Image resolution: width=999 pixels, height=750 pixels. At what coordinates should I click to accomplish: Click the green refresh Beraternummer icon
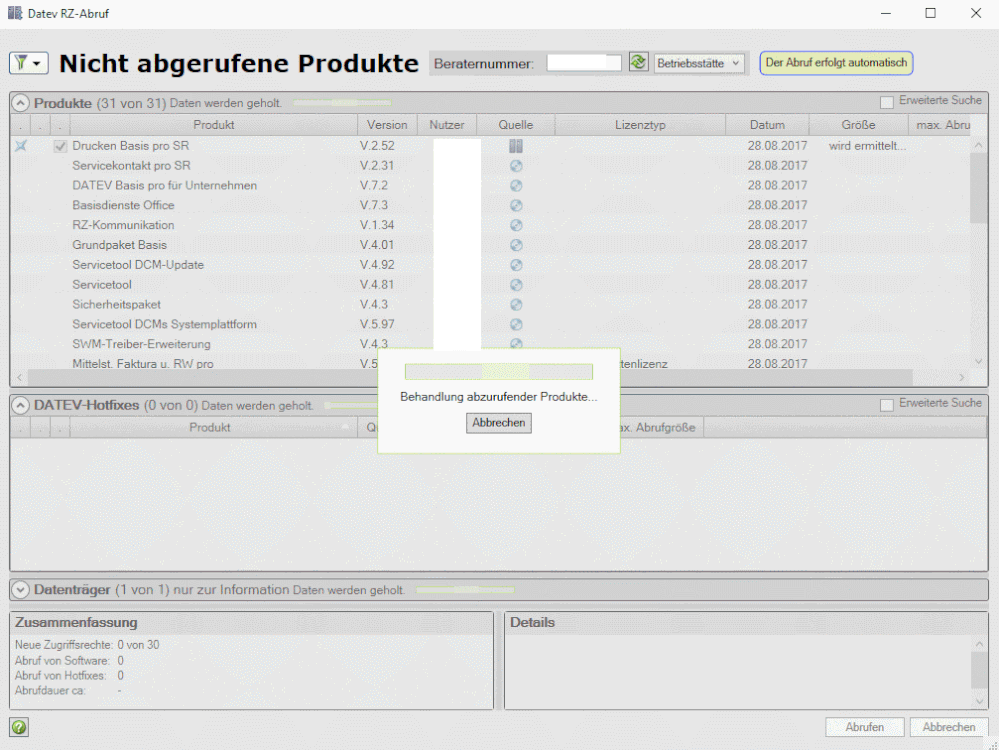pyautogui.click(x=638, y=62)
